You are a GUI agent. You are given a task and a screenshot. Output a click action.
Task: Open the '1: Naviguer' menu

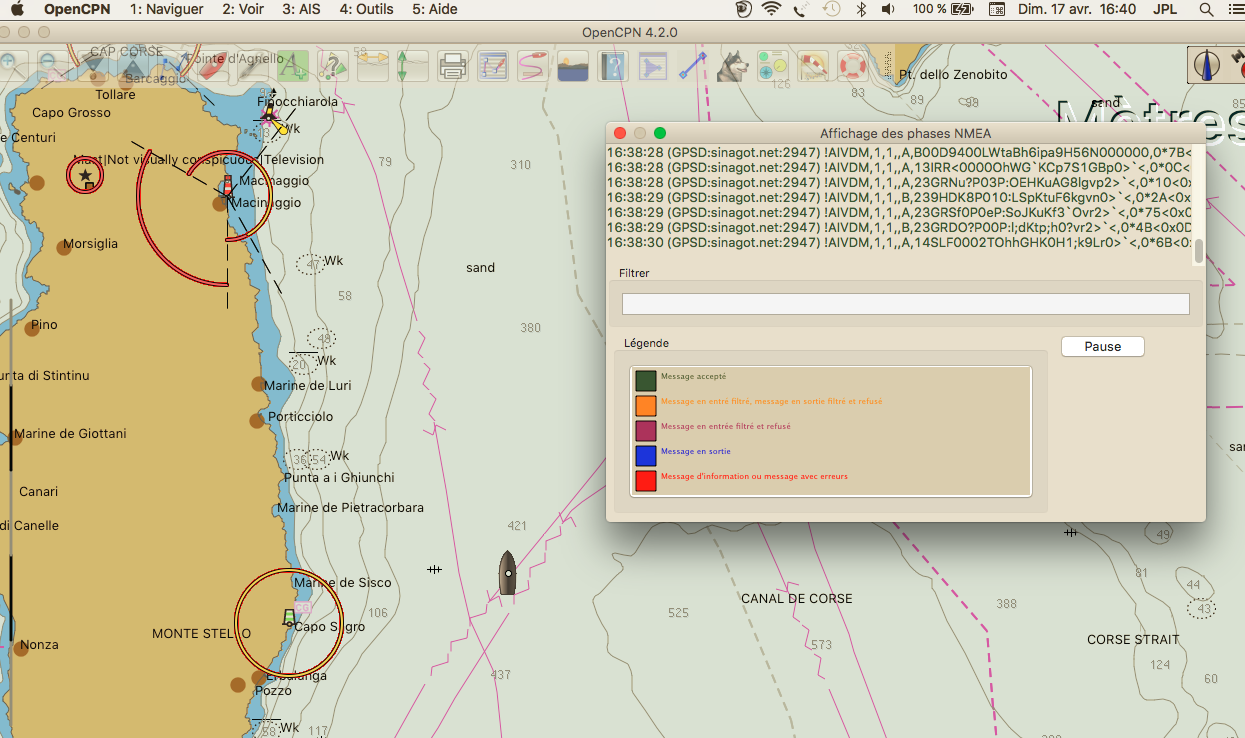click(167, 9)
